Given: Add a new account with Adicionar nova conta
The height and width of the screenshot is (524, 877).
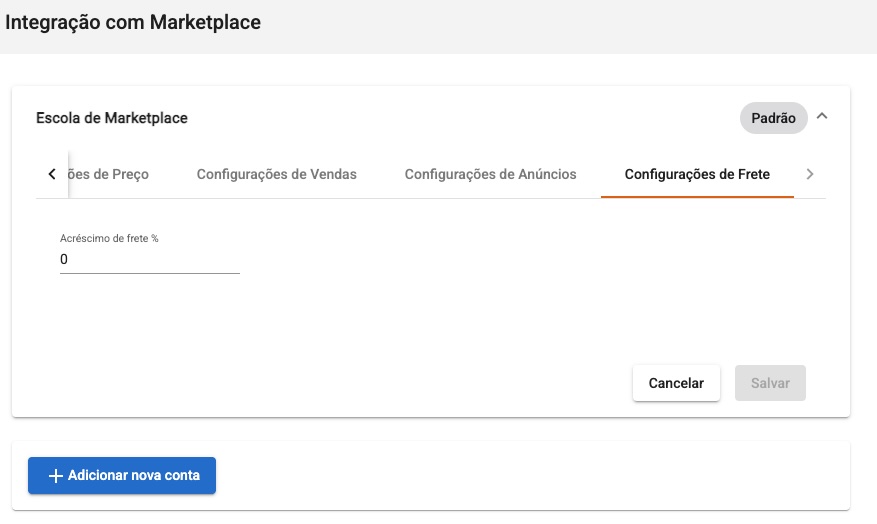Looking at the screenshot, I should pos(122,475).
